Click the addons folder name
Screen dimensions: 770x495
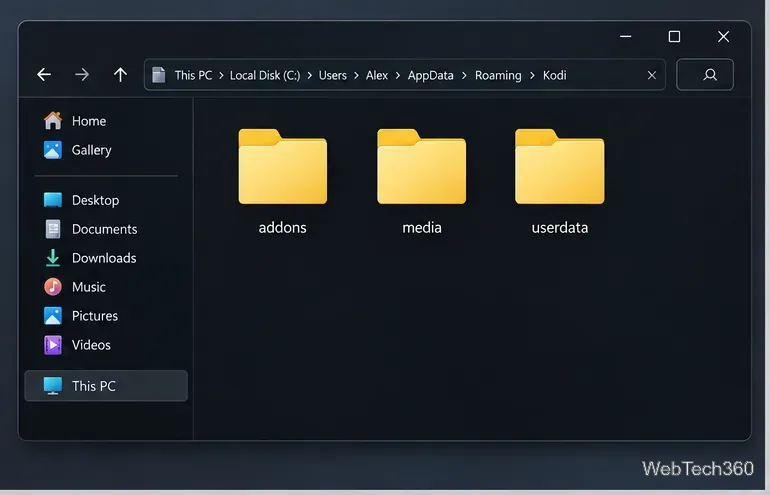point(282,227)
